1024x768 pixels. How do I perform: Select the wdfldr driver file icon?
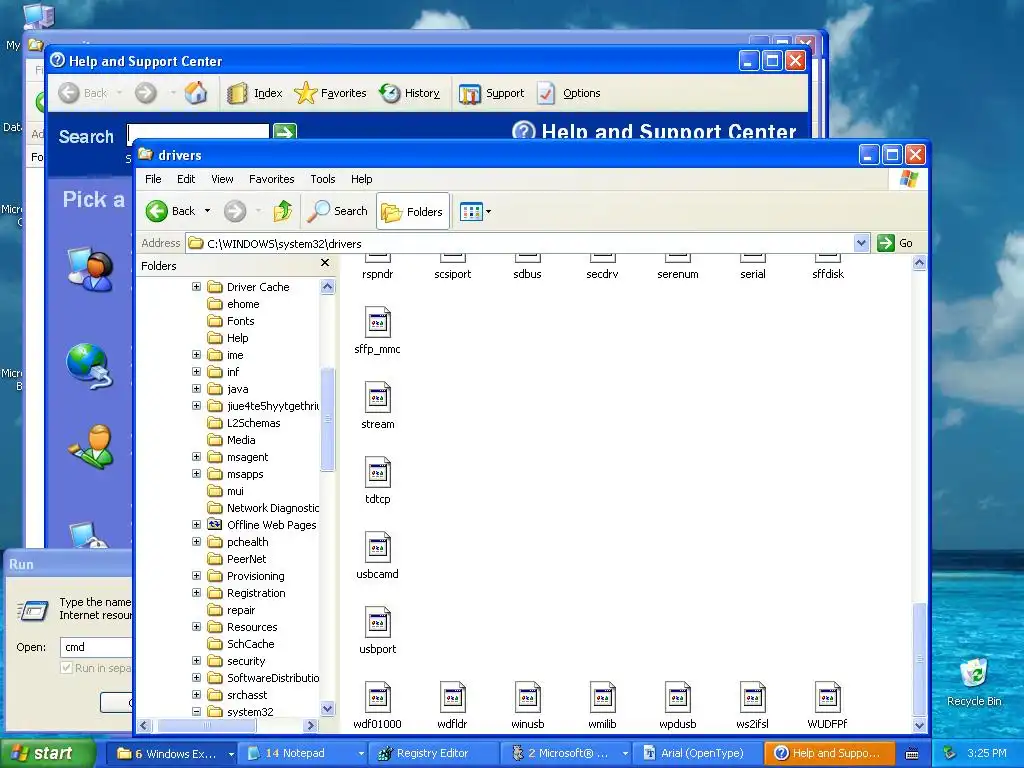[453, 698]
